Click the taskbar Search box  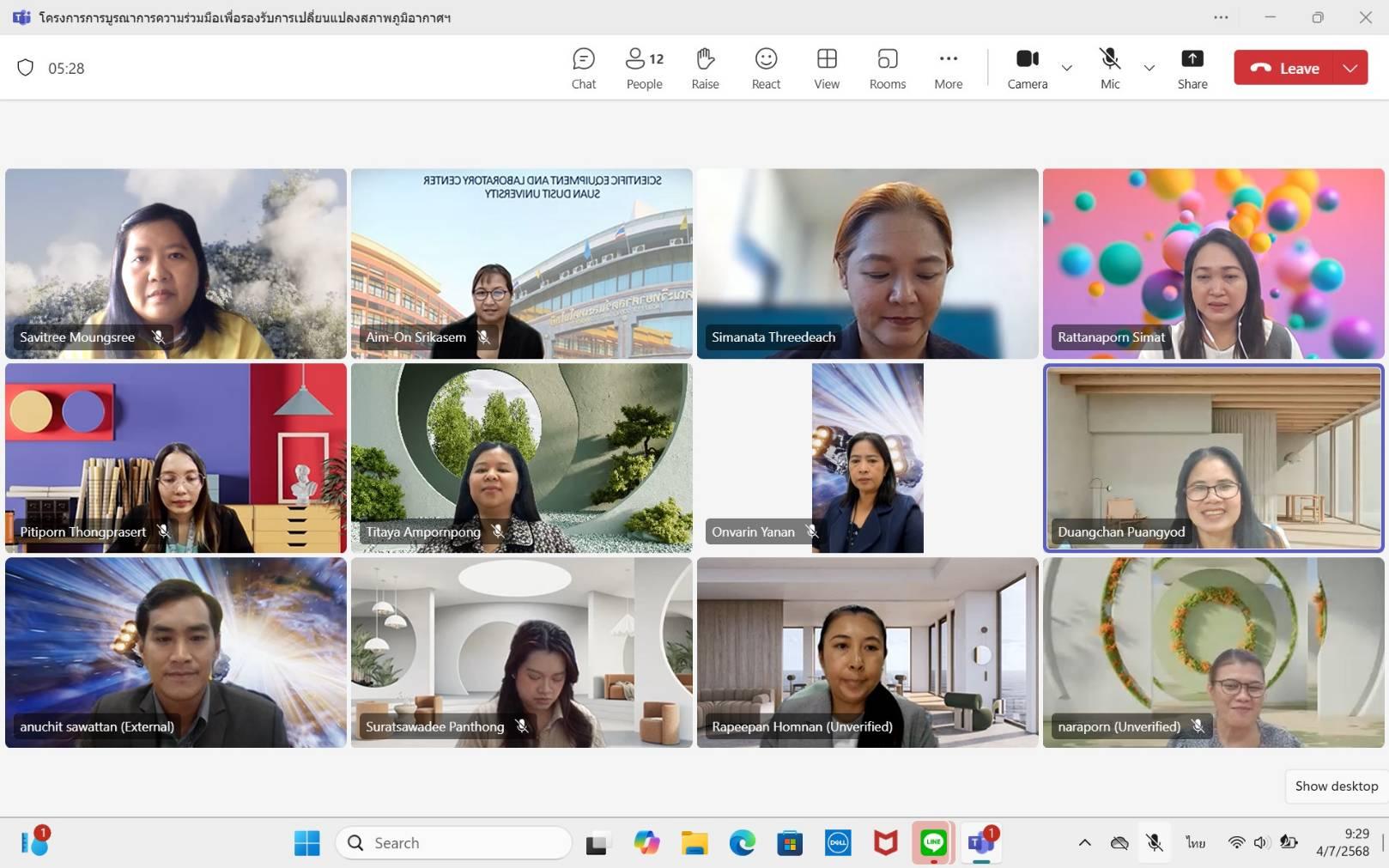pyautogui.click(x=454, y=843)
